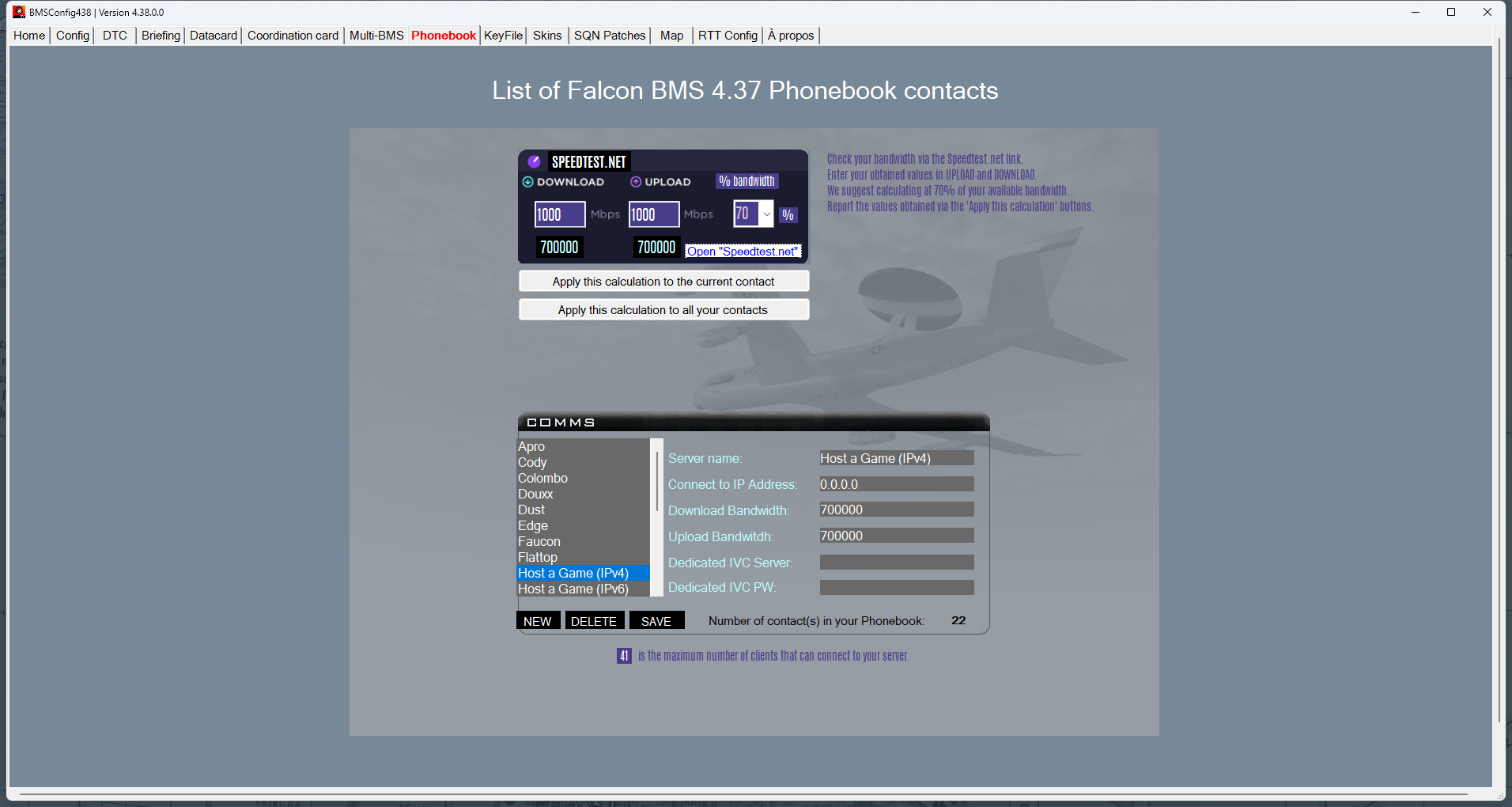This screenshot has height=807, width=1512.
Task: Click the download Mbps input field
Action: pos(560,214)
